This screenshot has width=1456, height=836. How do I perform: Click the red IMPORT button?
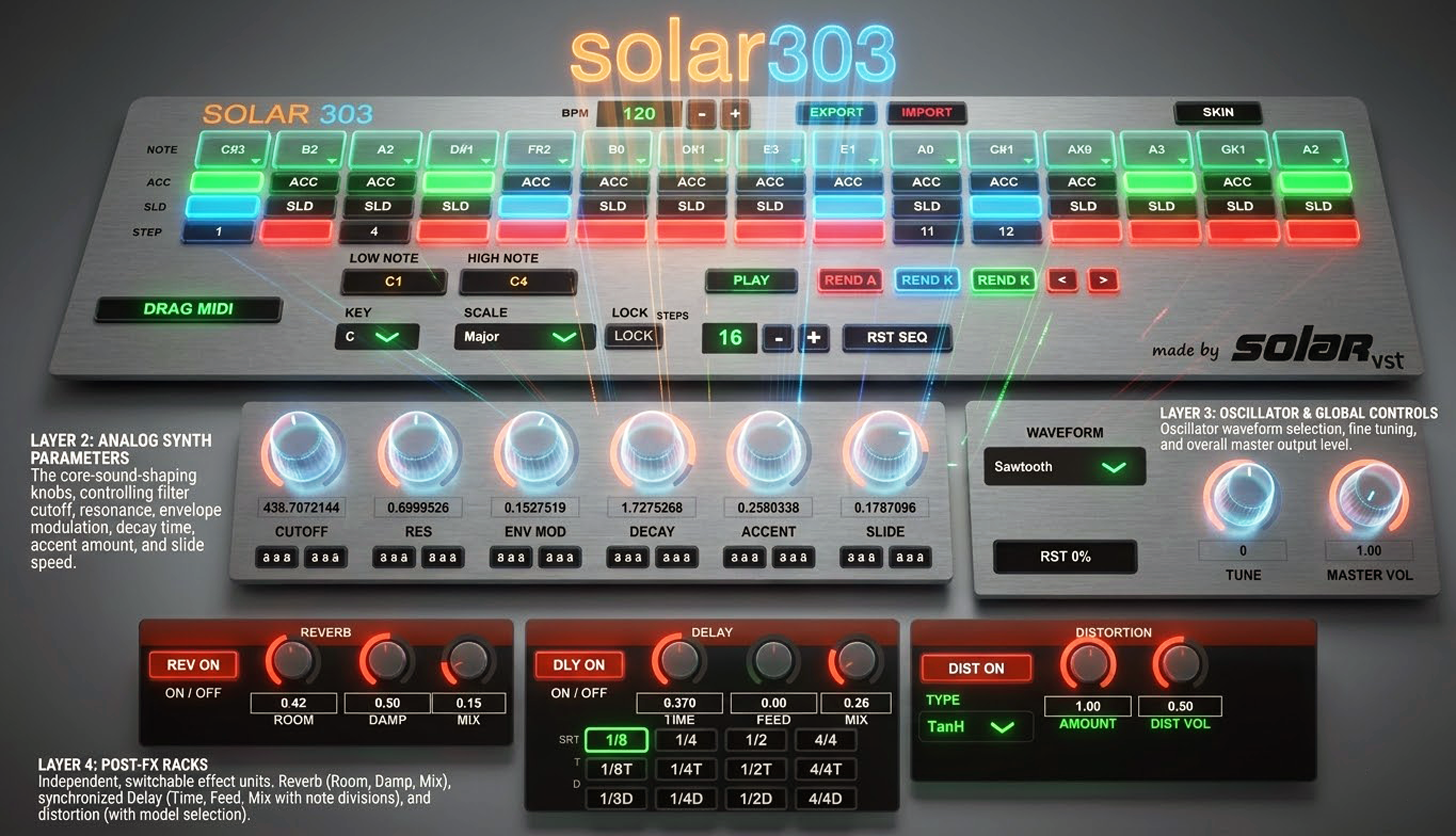[926, 113]
